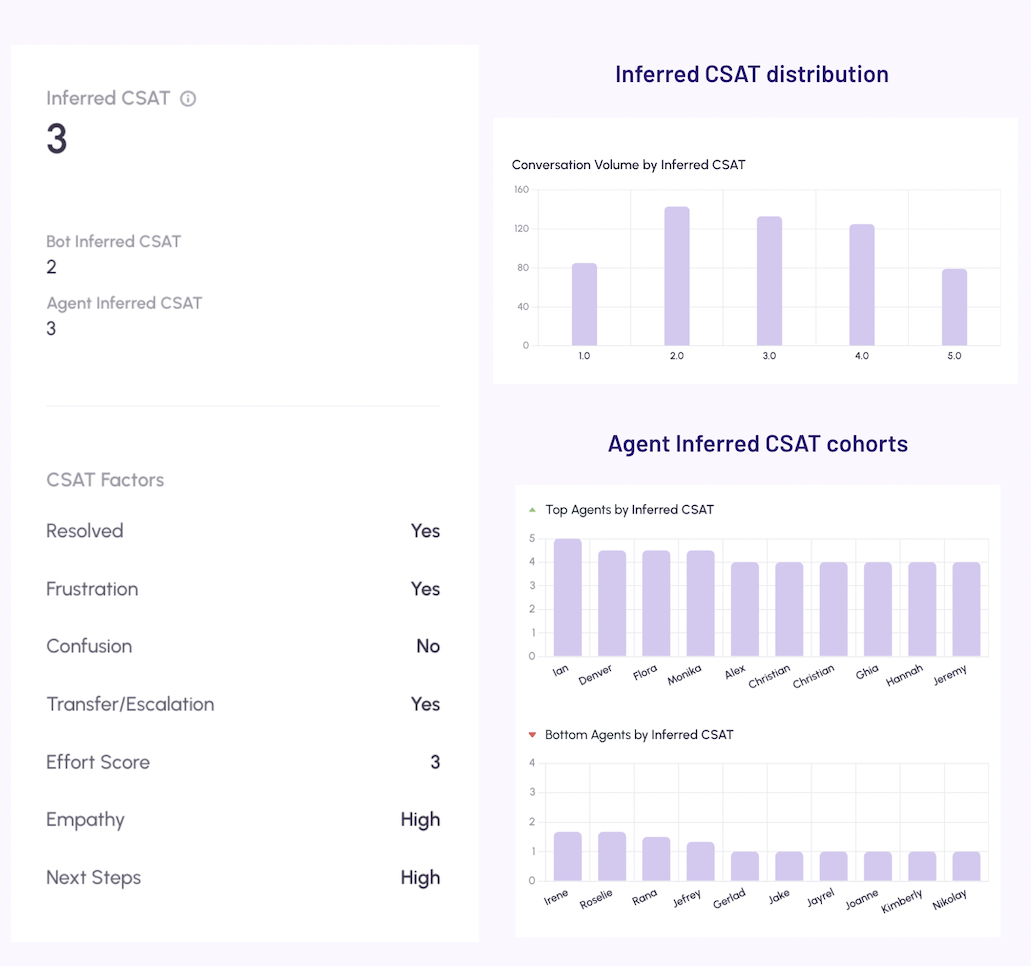Click the red down arrow by Bottom Agents
The image size is (1031, 966).
pyautogui.click(x=532, y=735)
